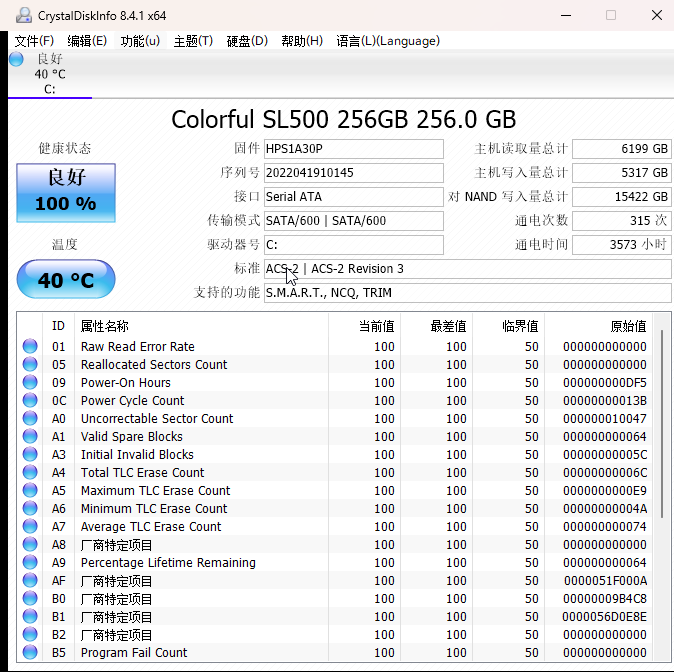Click the firmware field HPS1A30P

point(353,149)
